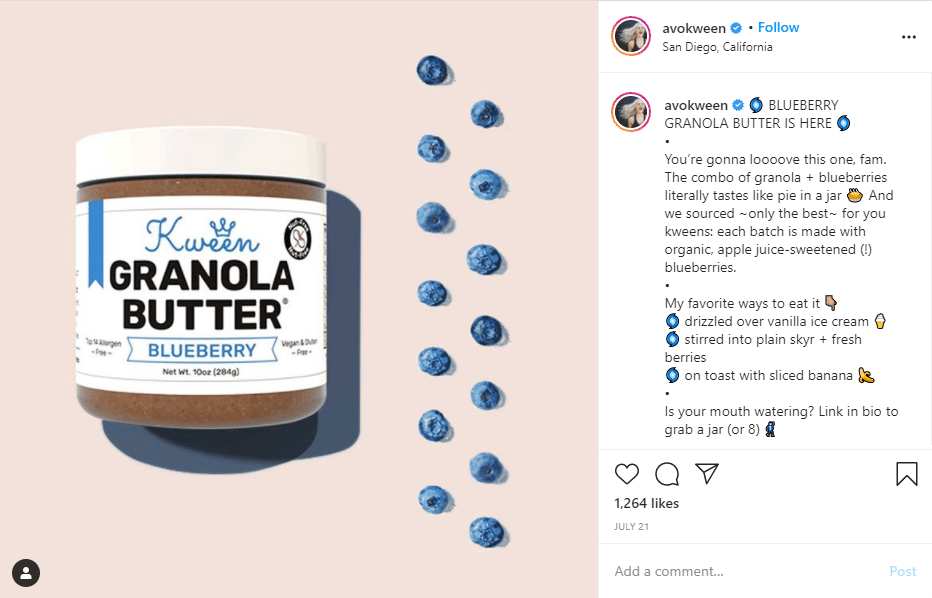Click the Post comment button
Screen dimensions: 932x598
pyautogui.click(x=902, y=571)
